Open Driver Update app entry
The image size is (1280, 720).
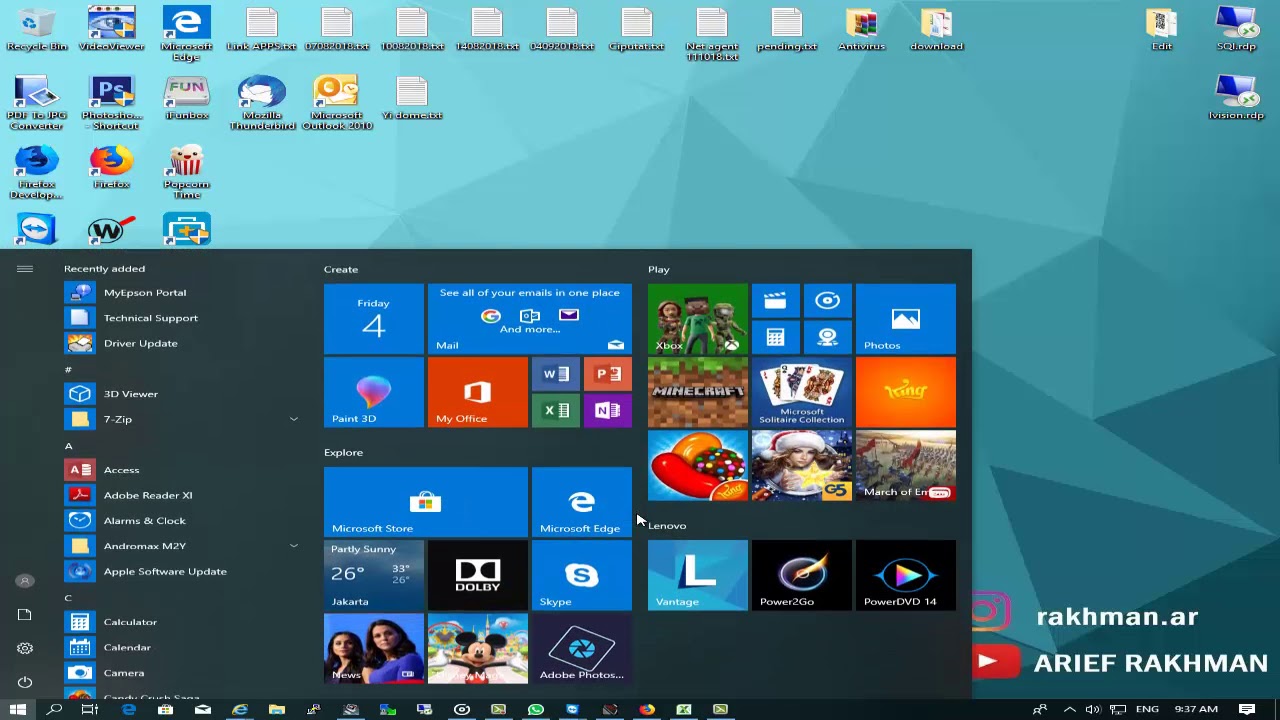point(184,343)
